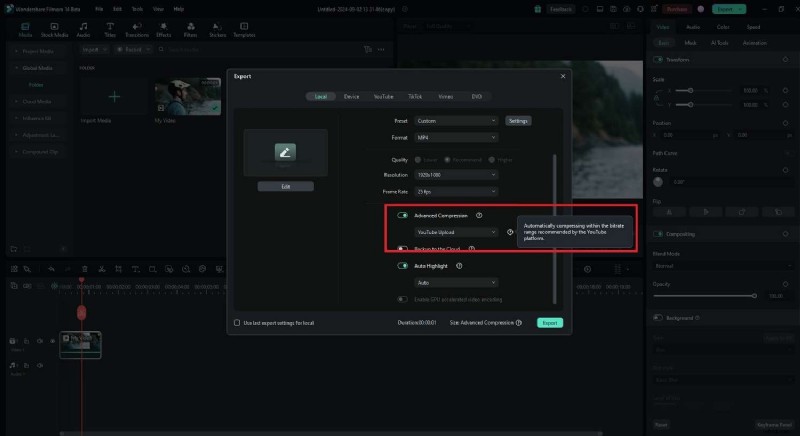Toggle Enable GPU accelerated video encoding switch

[x=403, y=299]
